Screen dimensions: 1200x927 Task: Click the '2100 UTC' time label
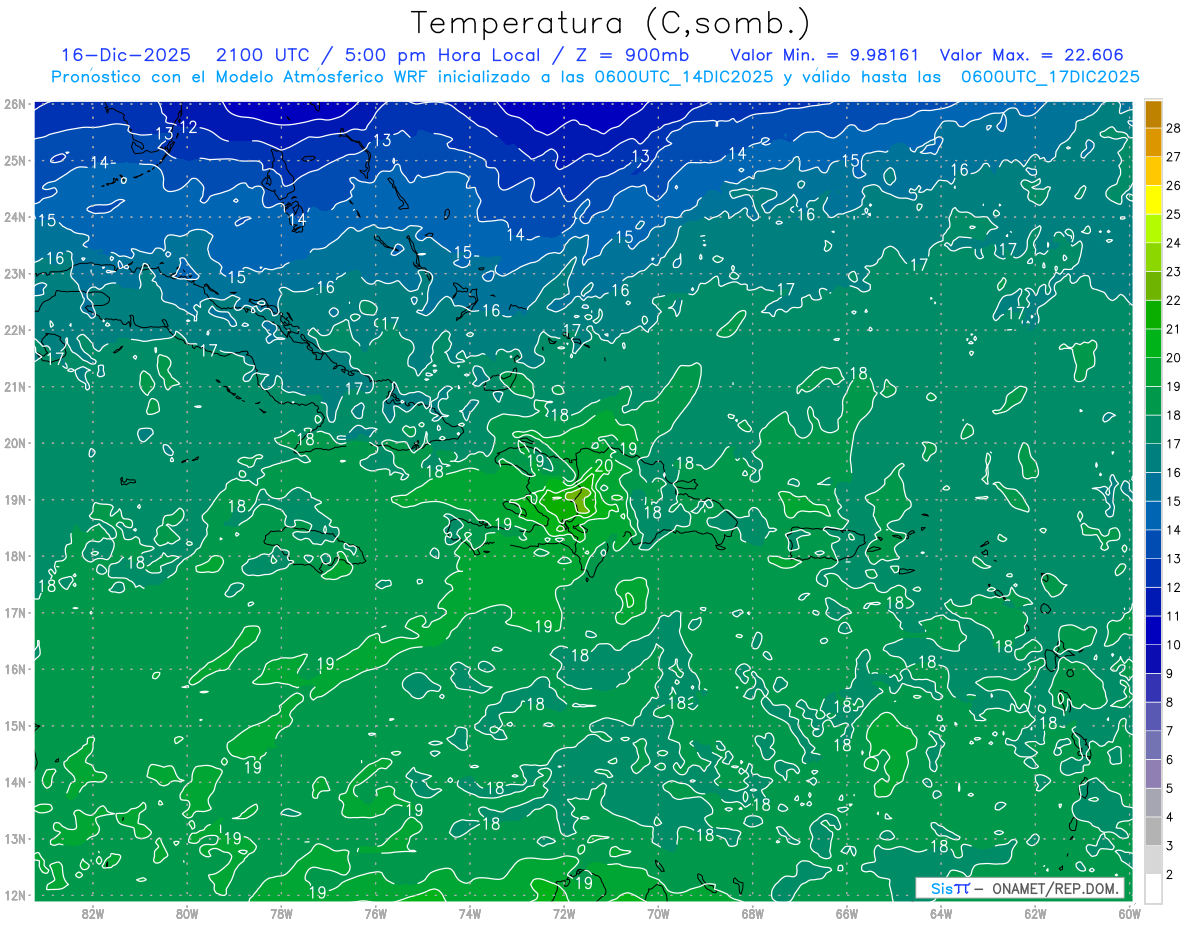coord(261,55)
